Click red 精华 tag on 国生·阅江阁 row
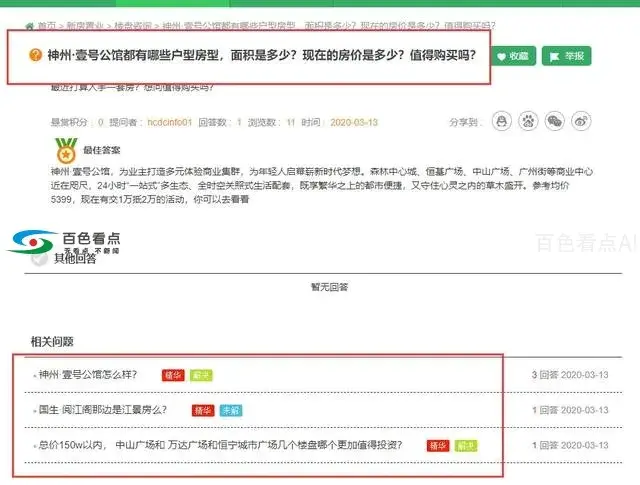 coord(203,410)
